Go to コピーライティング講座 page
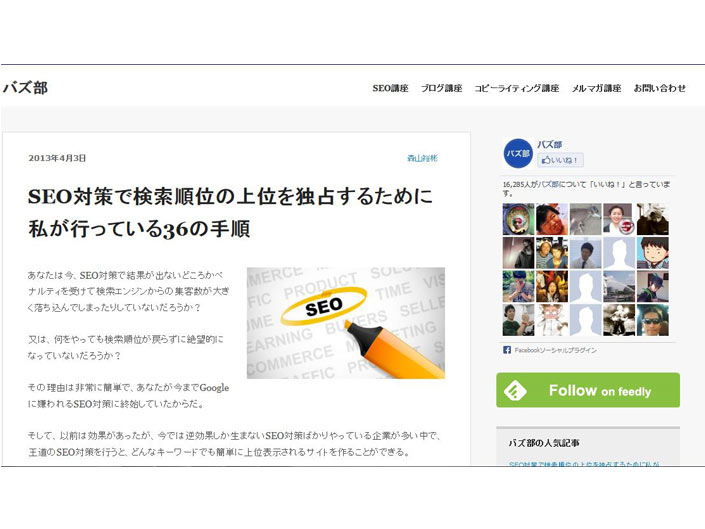705x529 pixels. [517, 89]
